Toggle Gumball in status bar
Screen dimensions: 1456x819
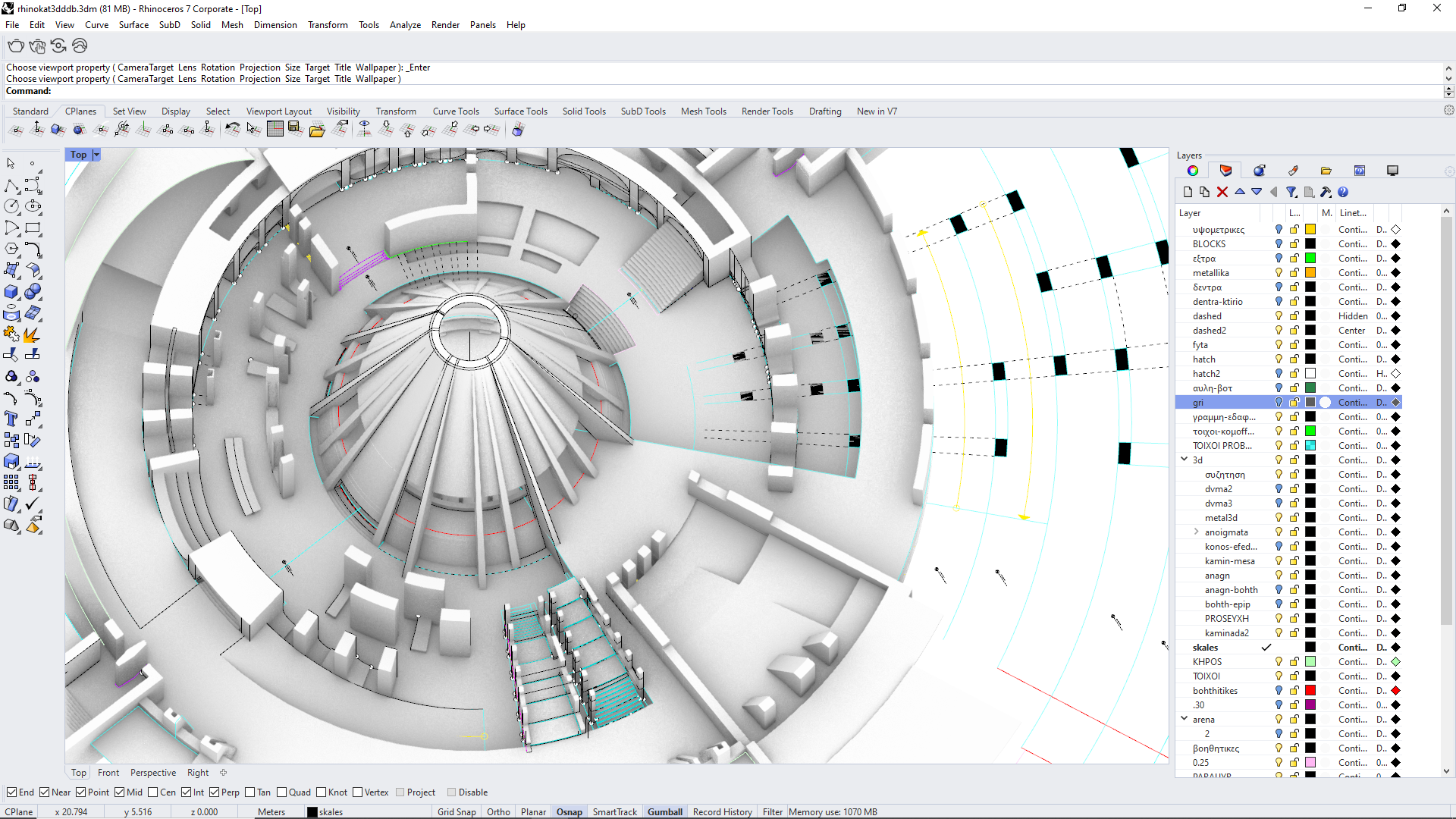tap(665, 812)
